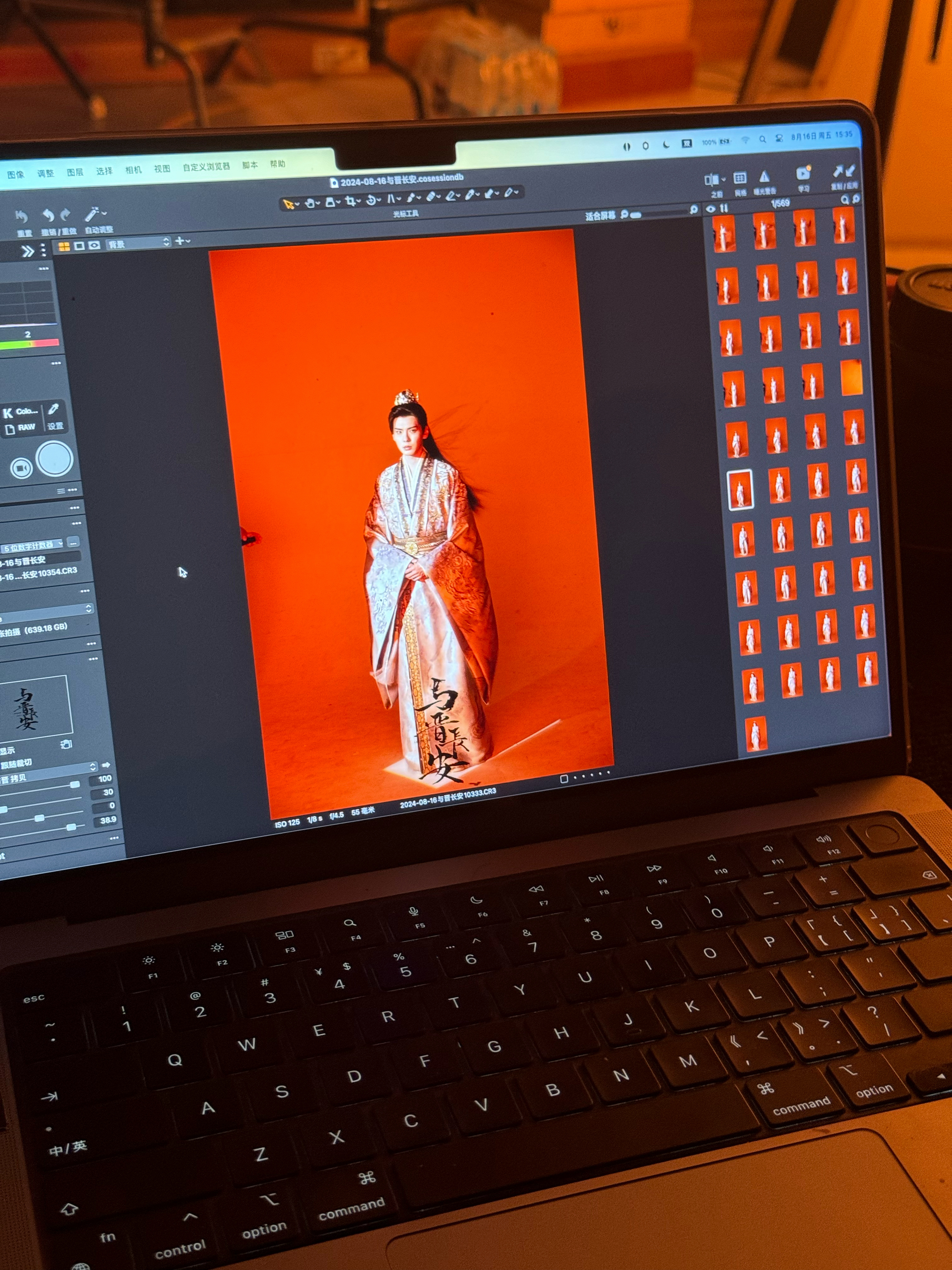
Task: Open the 视图 (View) menu
Action: tap(162, 169)
